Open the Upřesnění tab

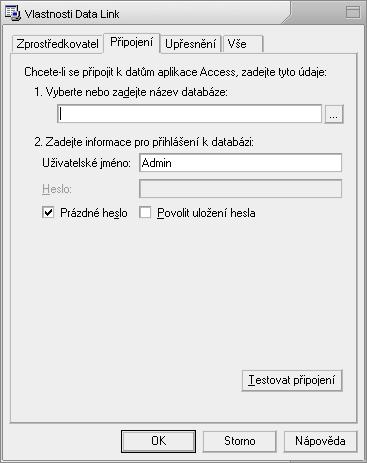190,44
